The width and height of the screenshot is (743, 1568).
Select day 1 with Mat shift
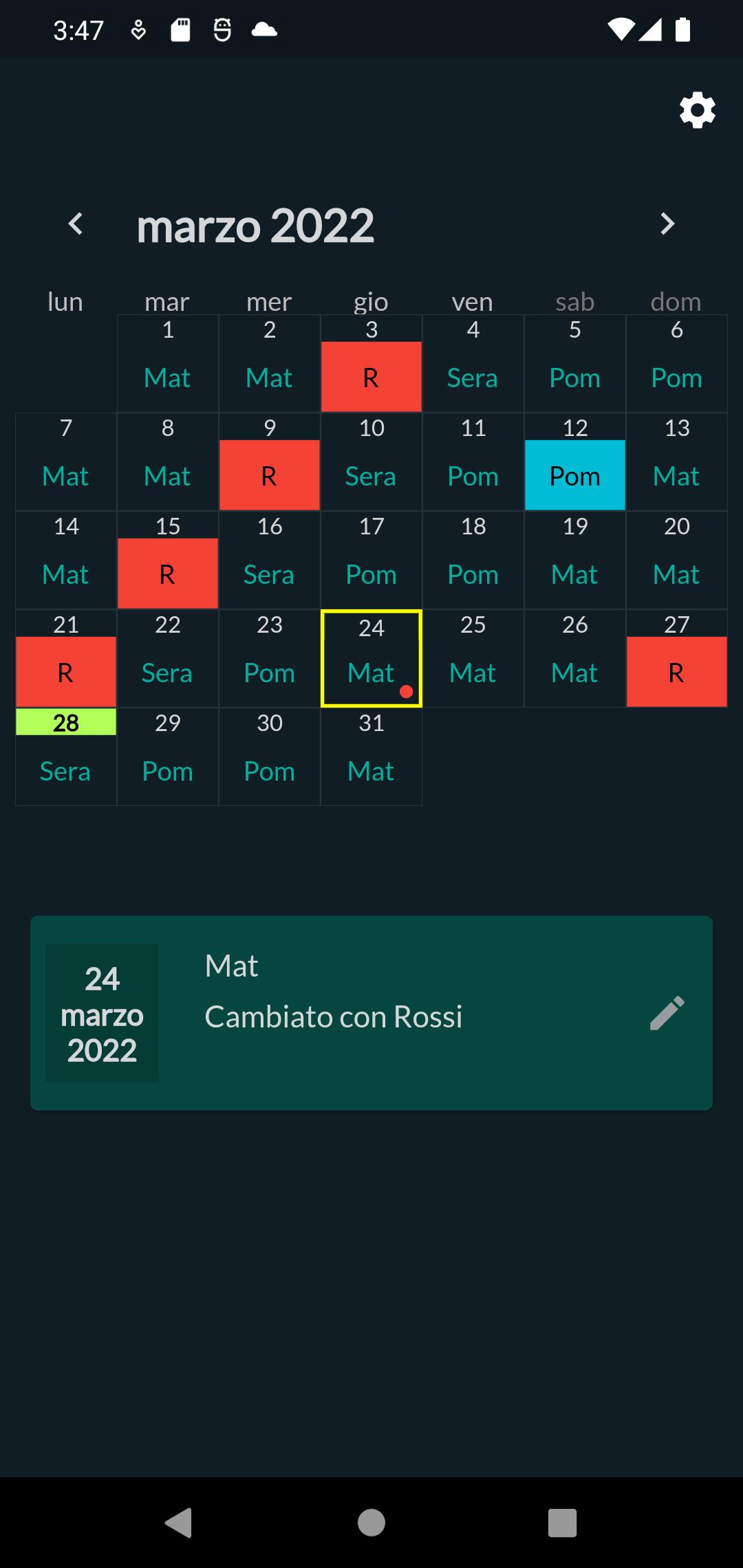coord(168,364)
